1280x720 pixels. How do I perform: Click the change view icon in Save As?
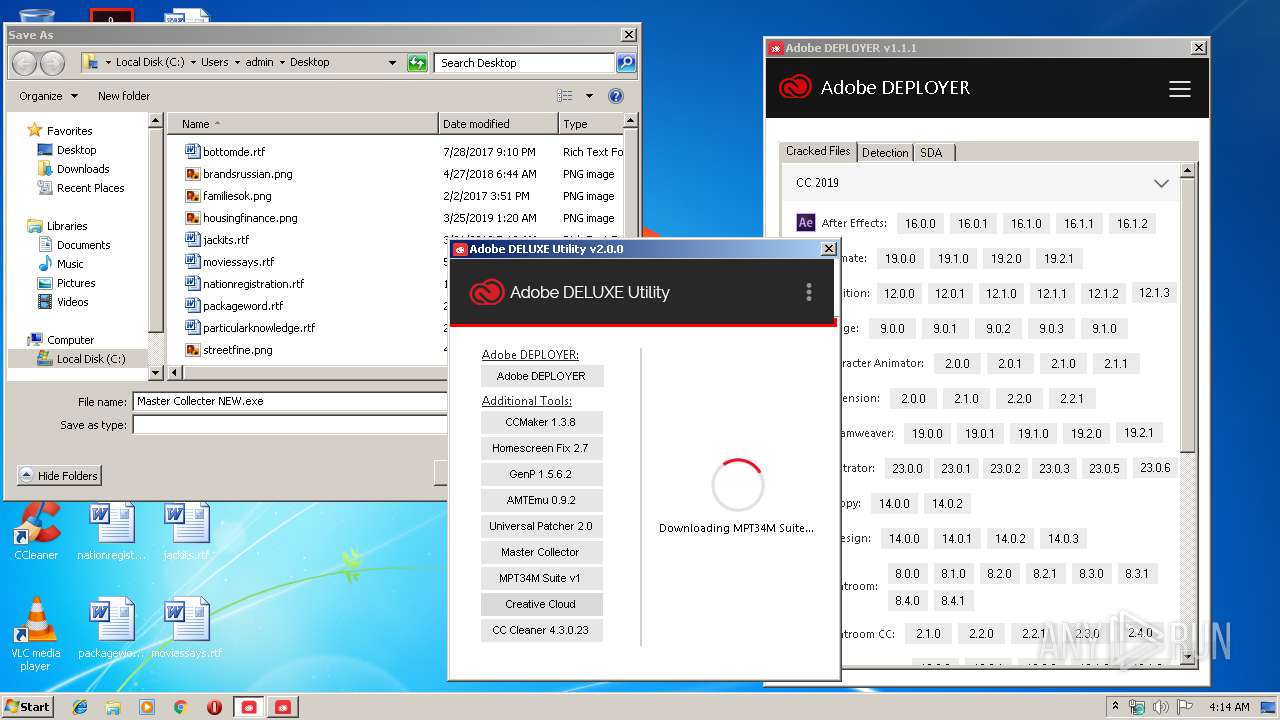pyautogui.click(x=565, y=96)
